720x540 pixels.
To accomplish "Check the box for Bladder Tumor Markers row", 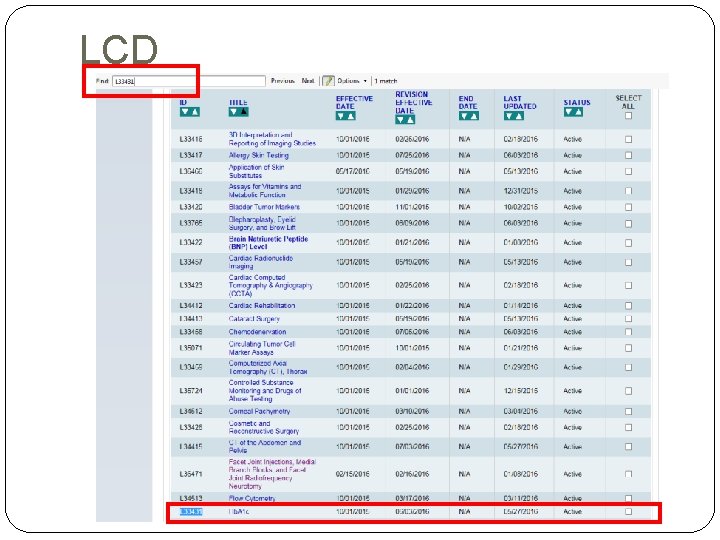I will [628, 207].
